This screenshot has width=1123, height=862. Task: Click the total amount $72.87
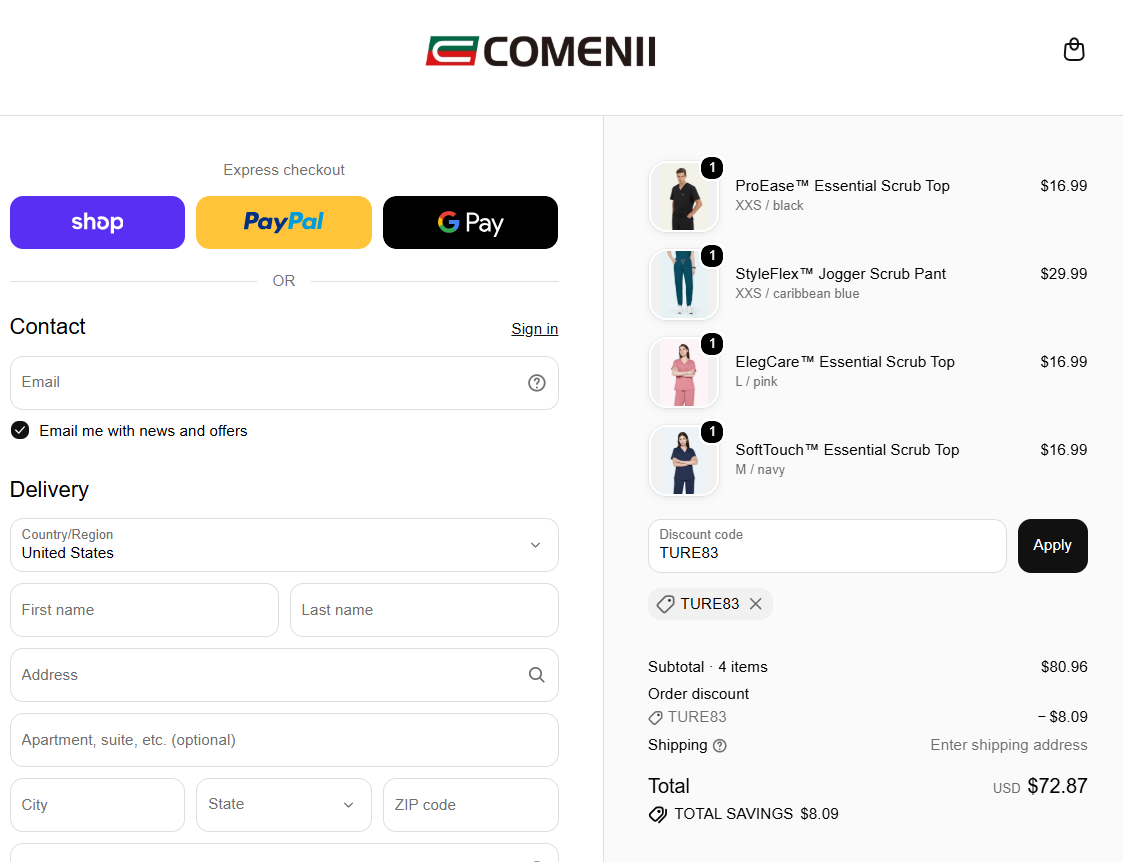[1057, 786]
